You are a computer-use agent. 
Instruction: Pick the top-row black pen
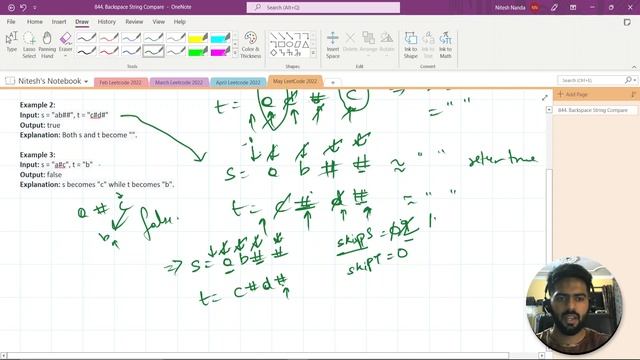[x=87, y=38]
